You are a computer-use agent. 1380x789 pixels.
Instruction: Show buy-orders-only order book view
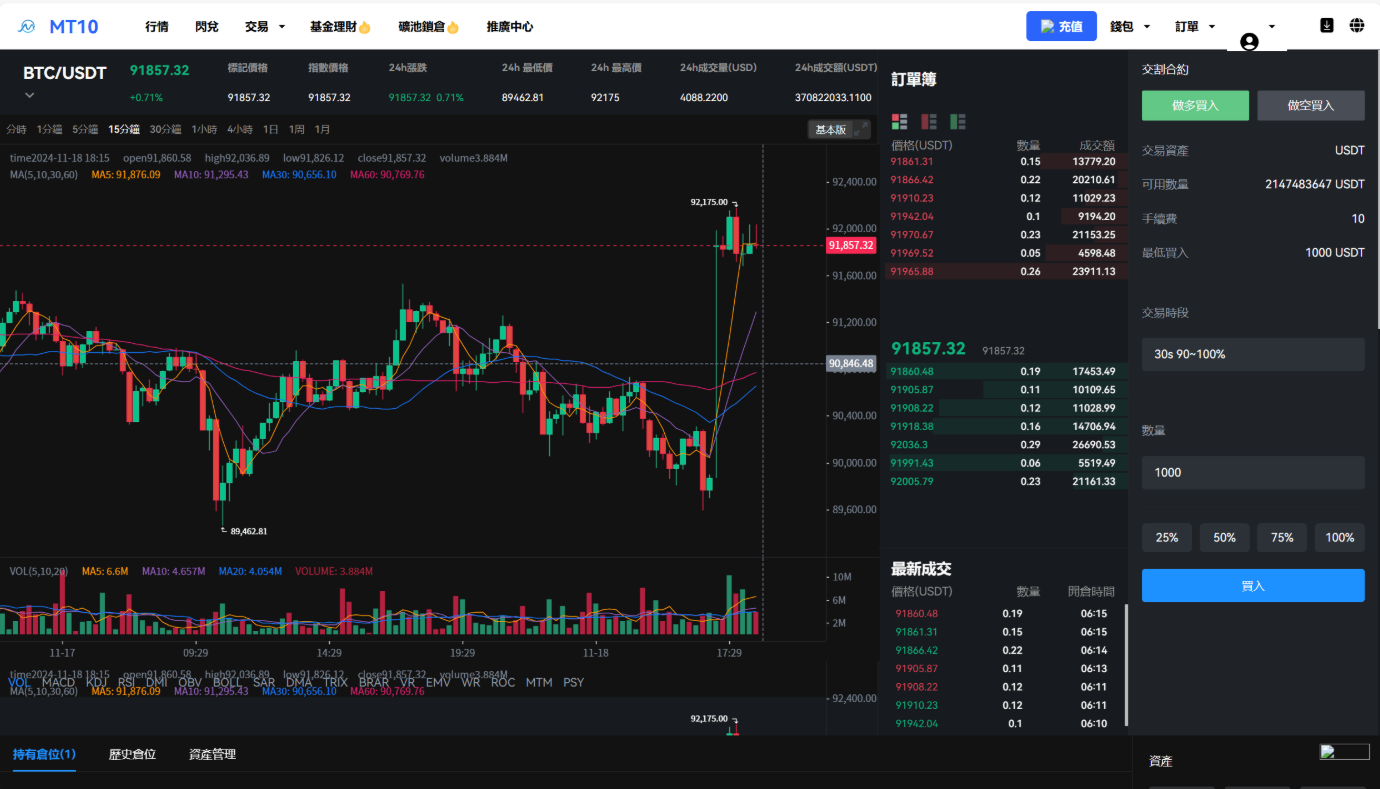coord(958,121)
